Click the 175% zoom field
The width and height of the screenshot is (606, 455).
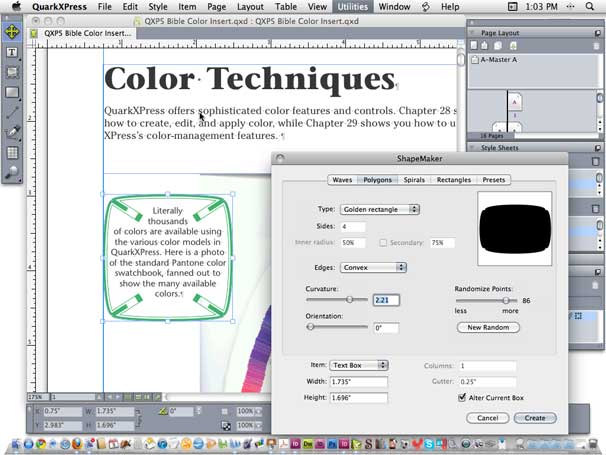[x=38, y=397]
